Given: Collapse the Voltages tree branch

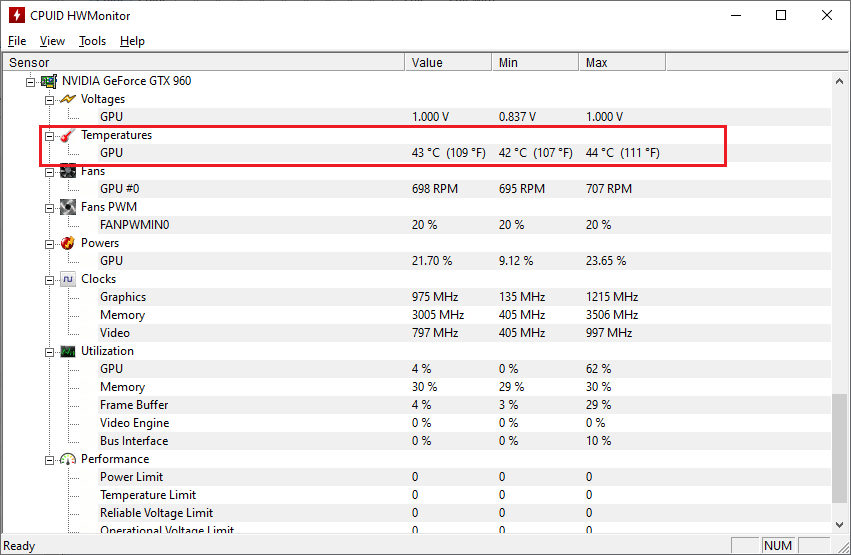Looking at the screenshot, I should coord(49,100).
